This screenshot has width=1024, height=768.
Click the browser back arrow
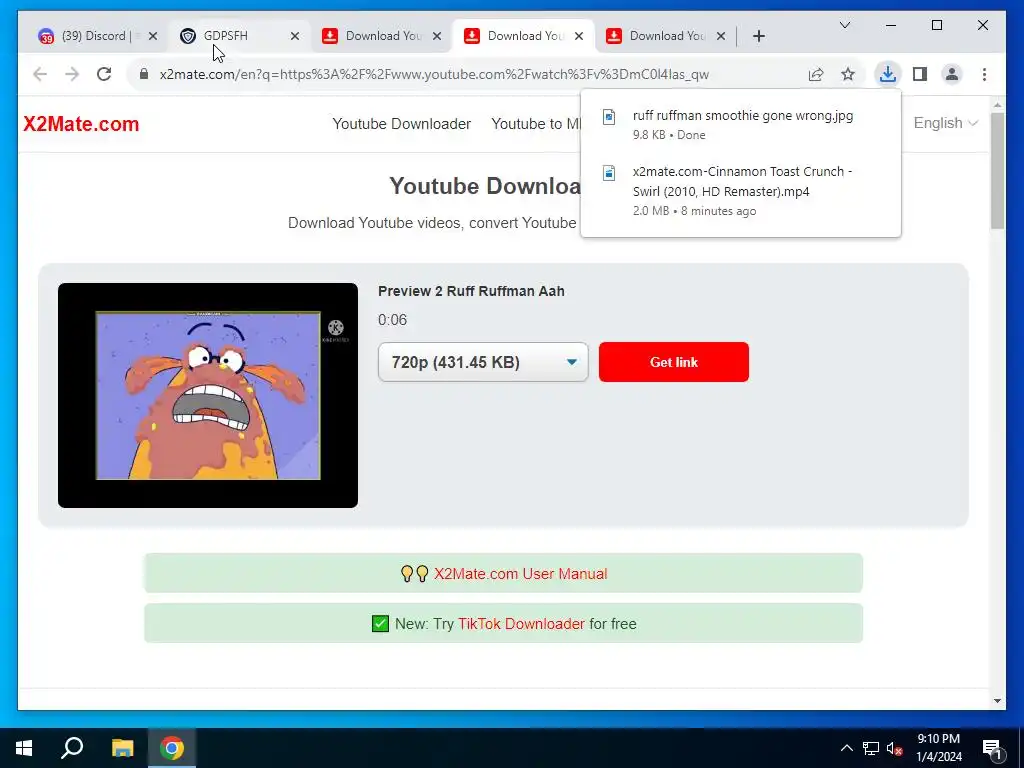point(40,74)
